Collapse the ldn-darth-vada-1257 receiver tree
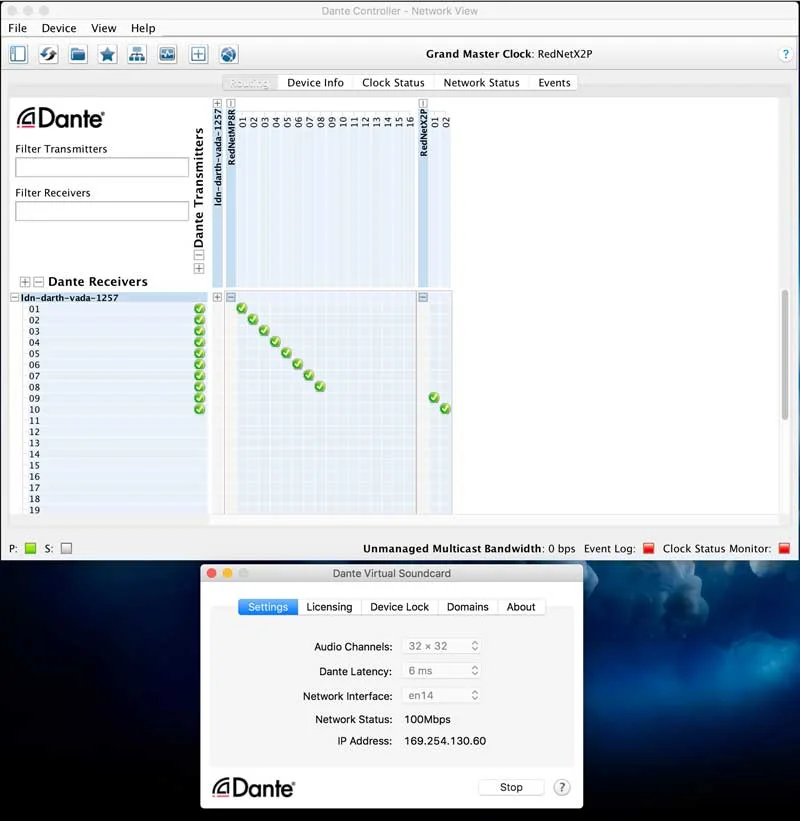This screenshot has width=800, height=821. 15,297
